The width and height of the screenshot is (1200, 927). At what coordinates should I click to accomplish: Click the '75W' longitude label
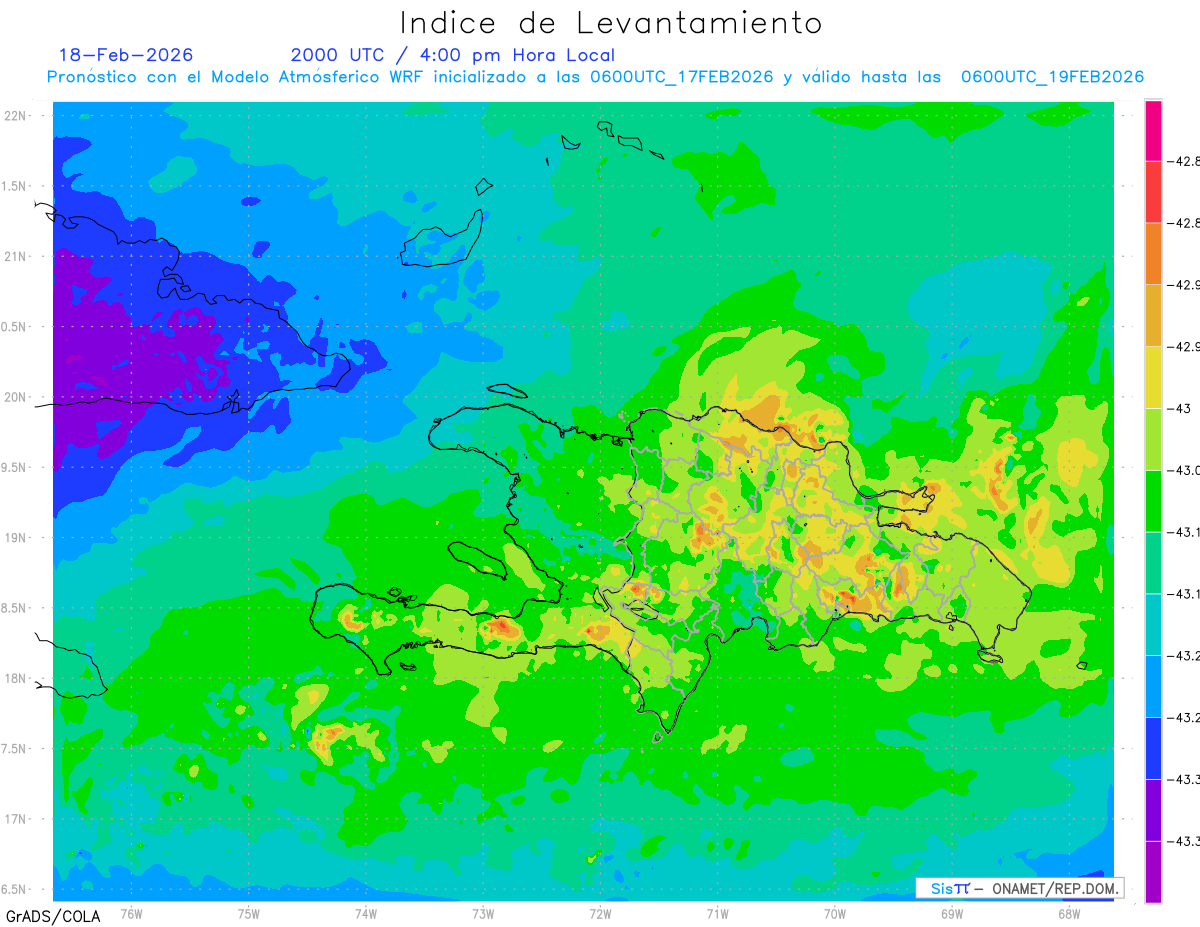pyautogui.click(x=248, y=913)
